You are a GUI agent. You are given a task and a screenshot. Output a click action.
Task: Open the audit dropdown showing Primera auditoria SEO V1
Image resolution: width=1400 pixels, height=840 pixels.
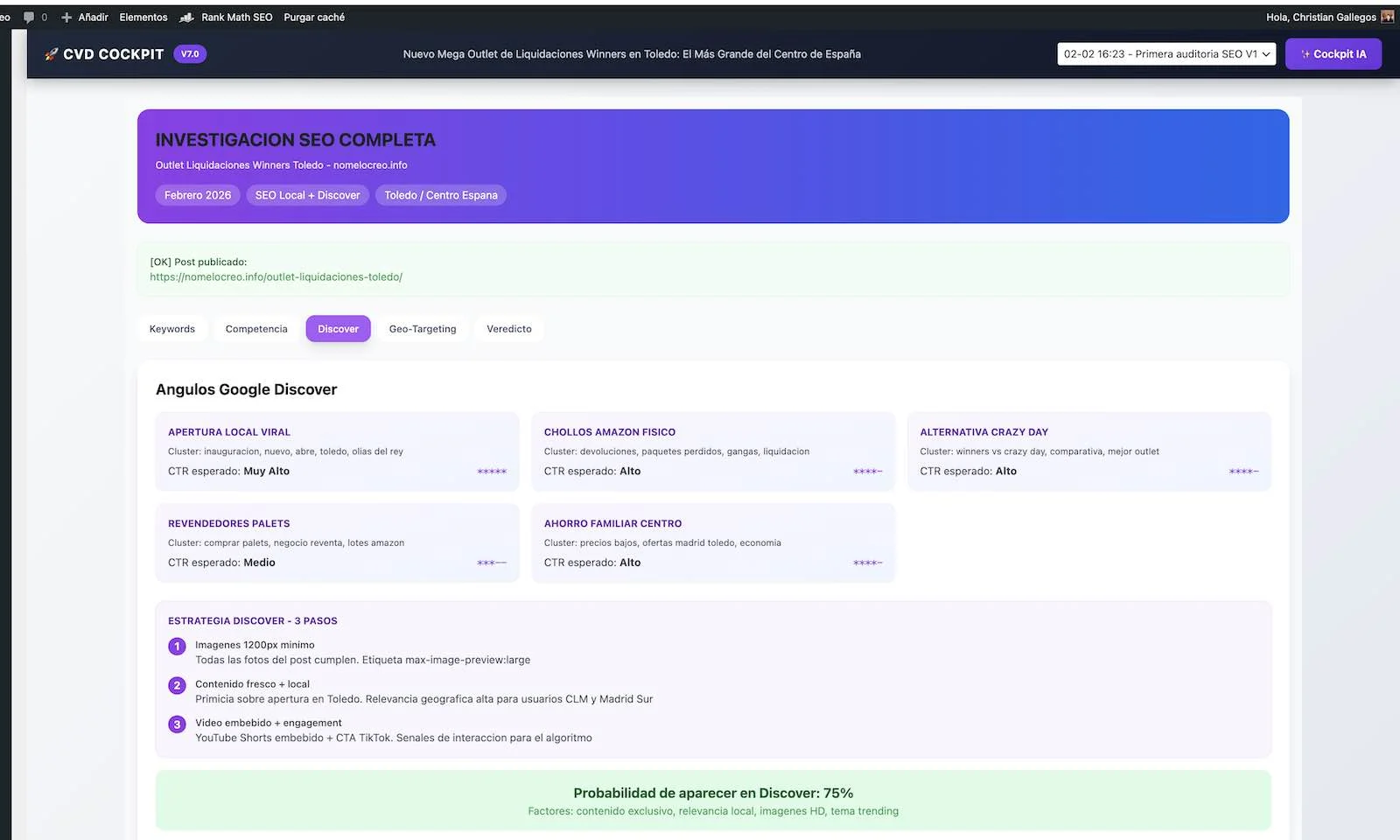(x=1165, y=53)
